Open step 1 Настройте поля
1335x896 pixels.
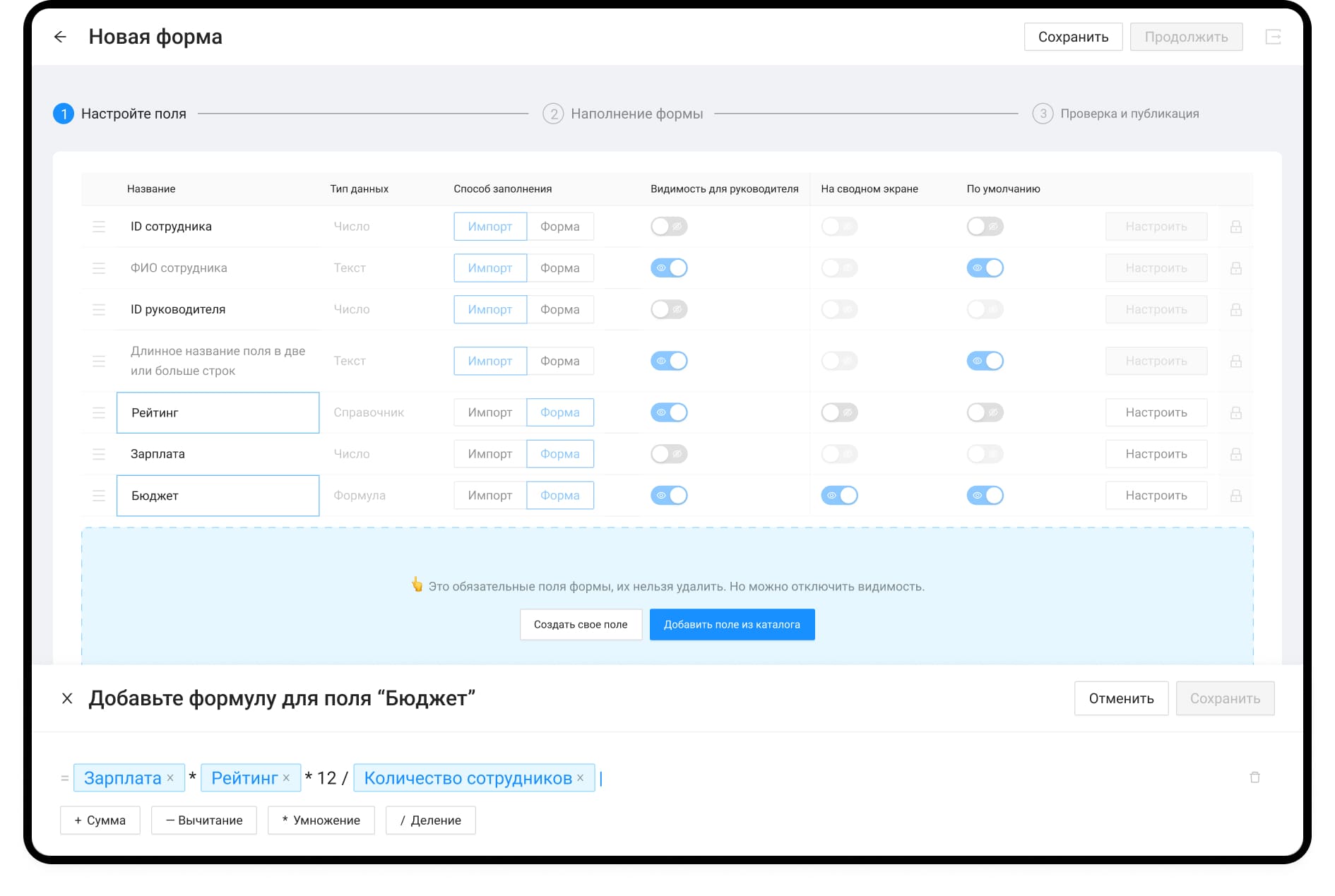pyautogui.click(x=120, y=114)
